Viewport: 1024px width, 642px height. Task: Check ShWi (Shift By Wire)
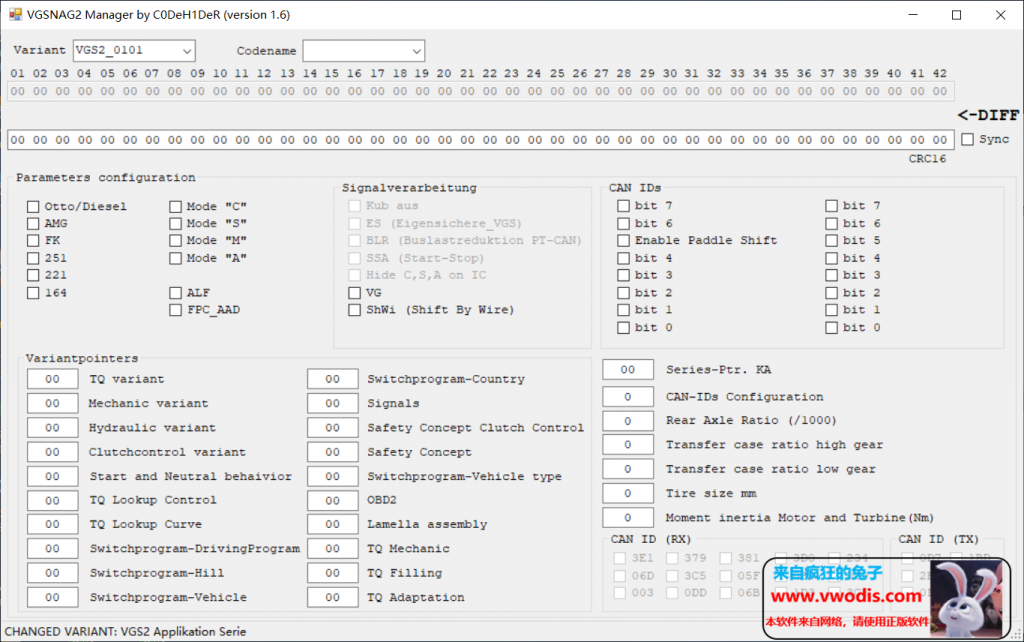[x=355, y=310]
